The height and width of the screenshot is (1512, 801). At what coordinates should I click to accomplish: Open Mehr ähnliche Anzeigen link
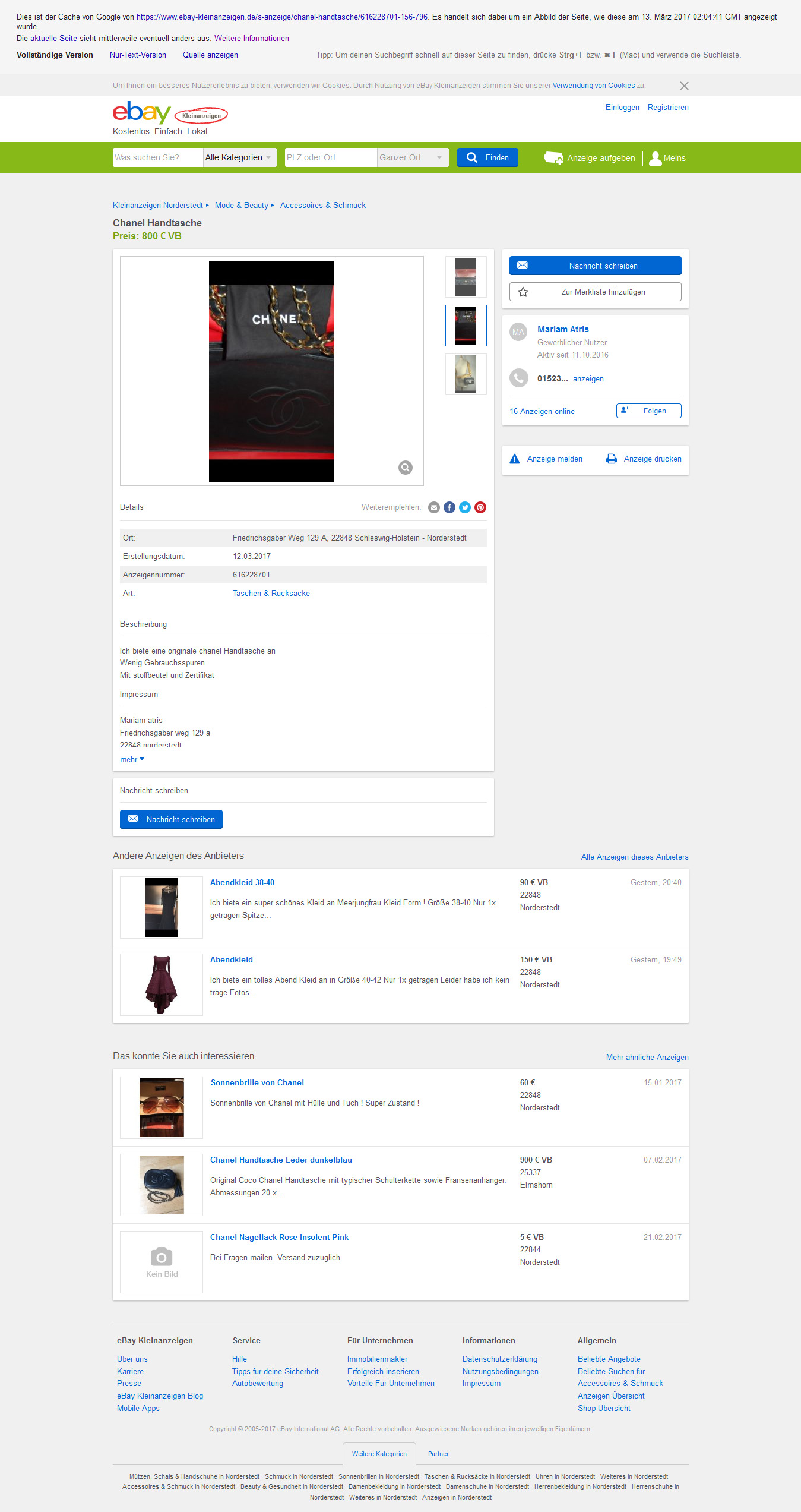point(647,1058)
